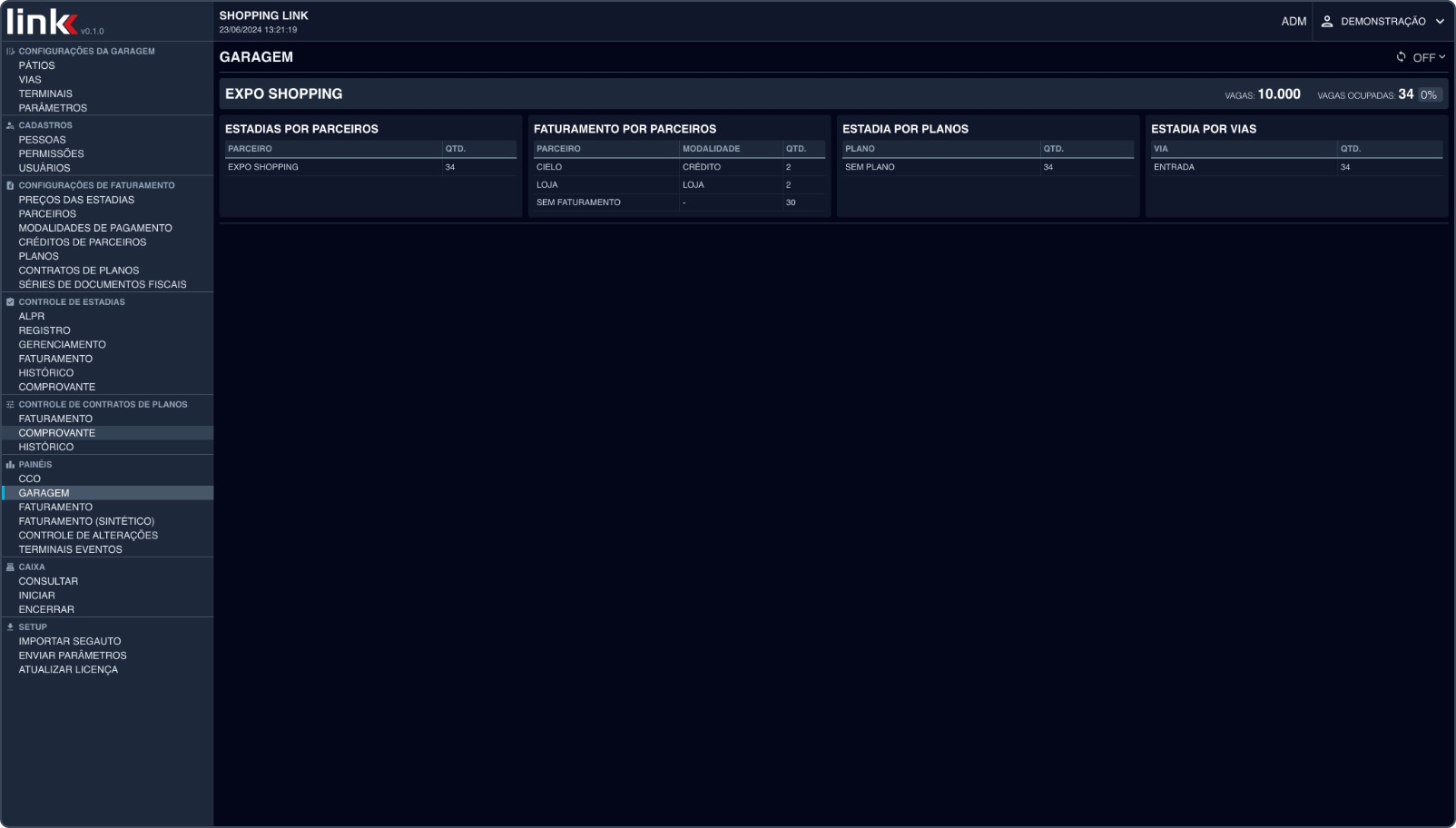Click EXPO SHOPPING row in Estadias por Parceiros
Viewport: 1456px width, 828px height.
pos(370,167)
